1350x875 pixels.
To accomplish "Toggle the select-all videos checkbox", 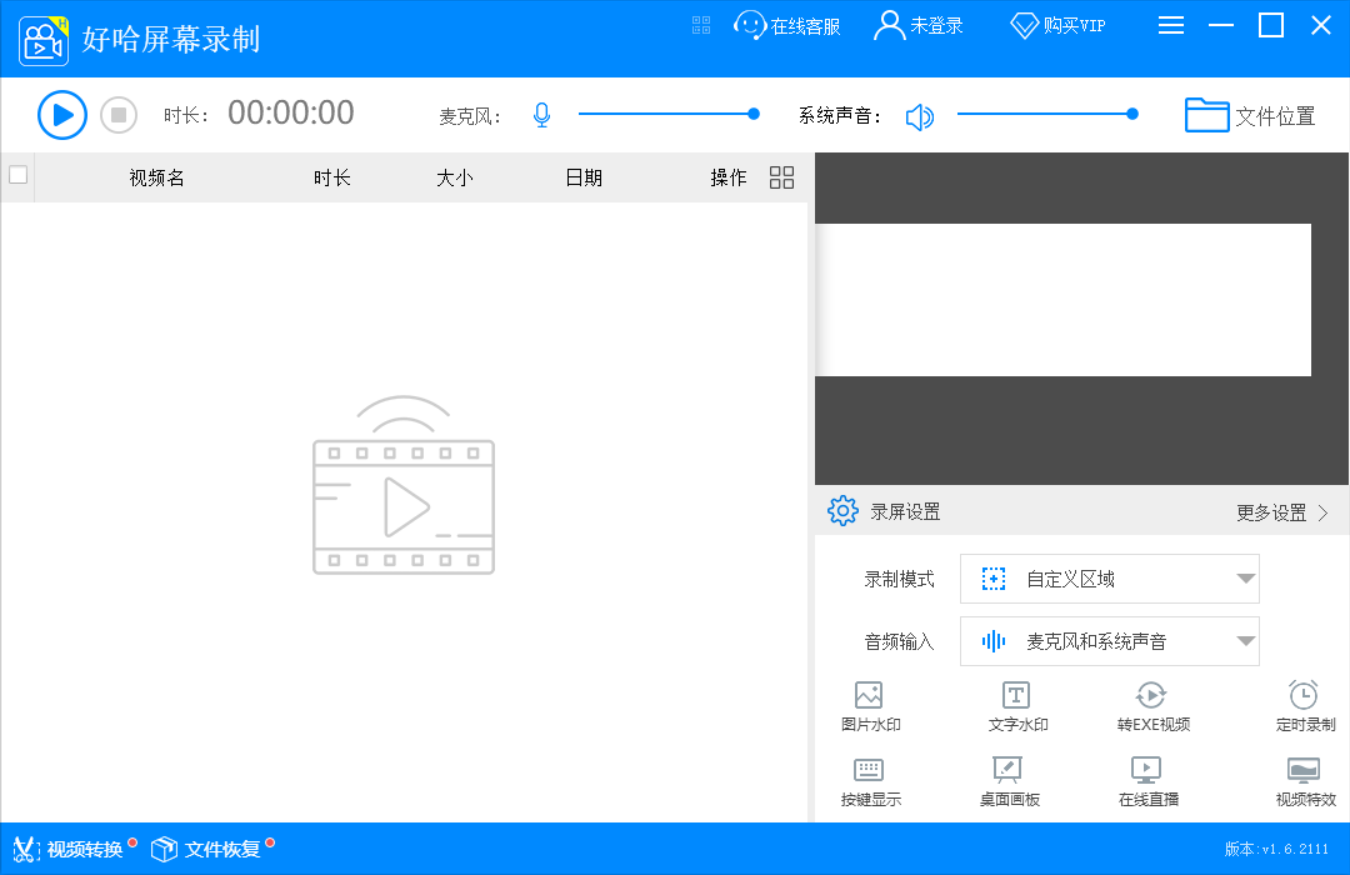I will pyautogui.click(x=18, y=175).
